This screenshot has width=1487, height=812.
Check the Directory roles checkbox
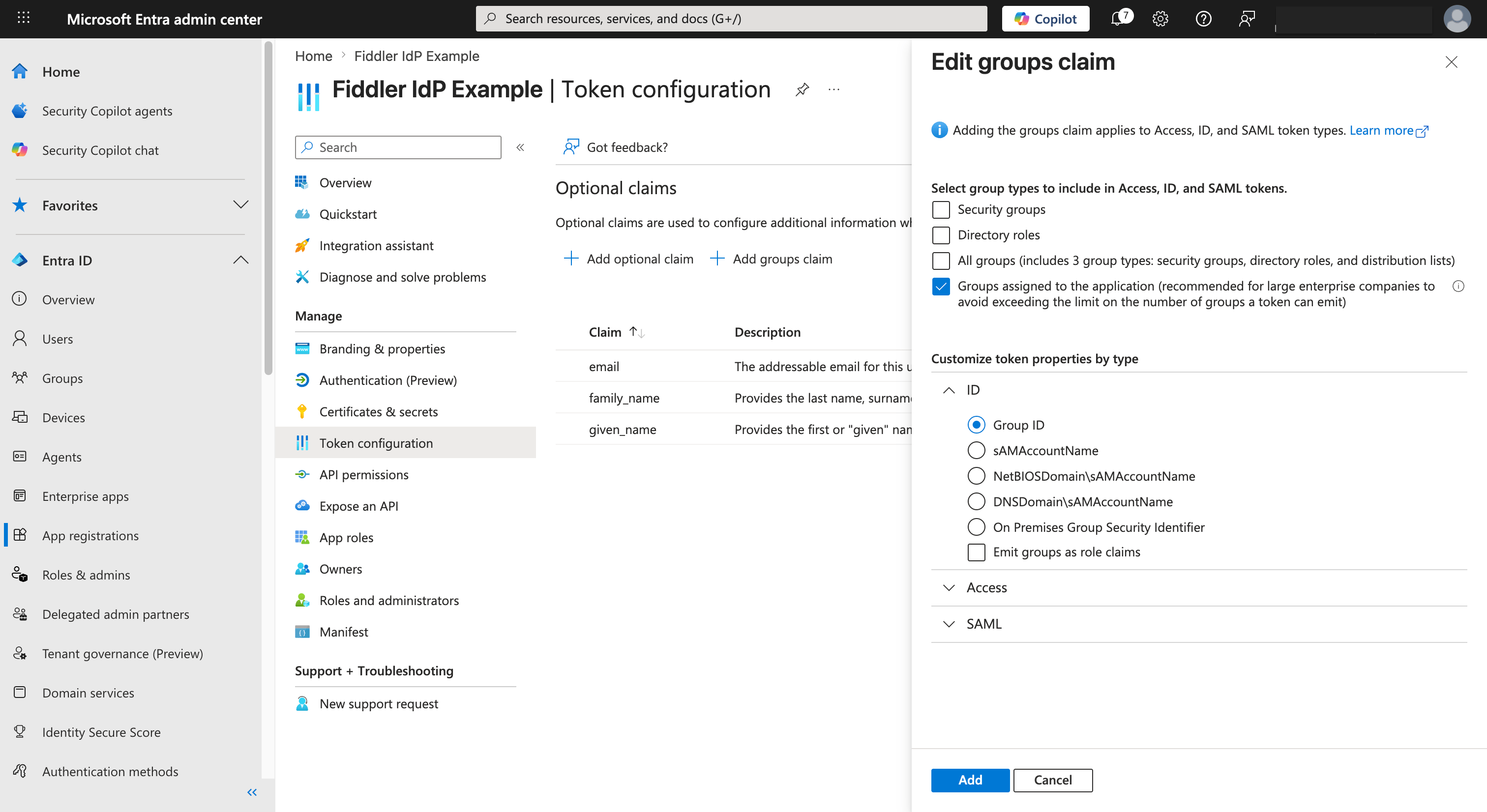tap(941, 235)
